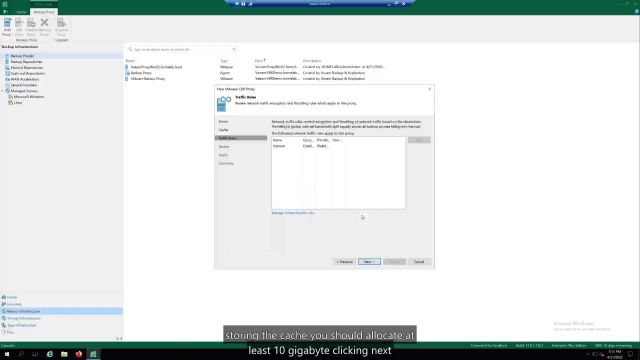
Task: Click the Add Proxy ribbon icon
Action: point(7,27)
